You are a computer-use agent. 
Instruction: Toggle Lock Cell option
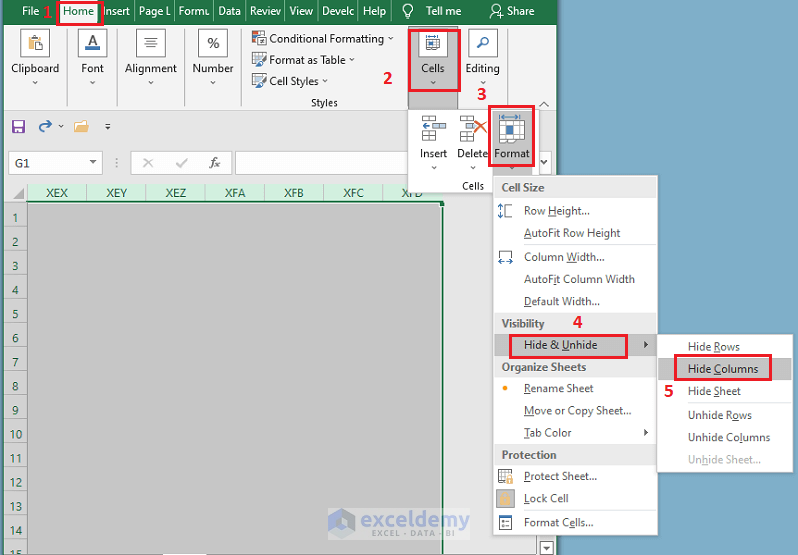coord(576,499)
